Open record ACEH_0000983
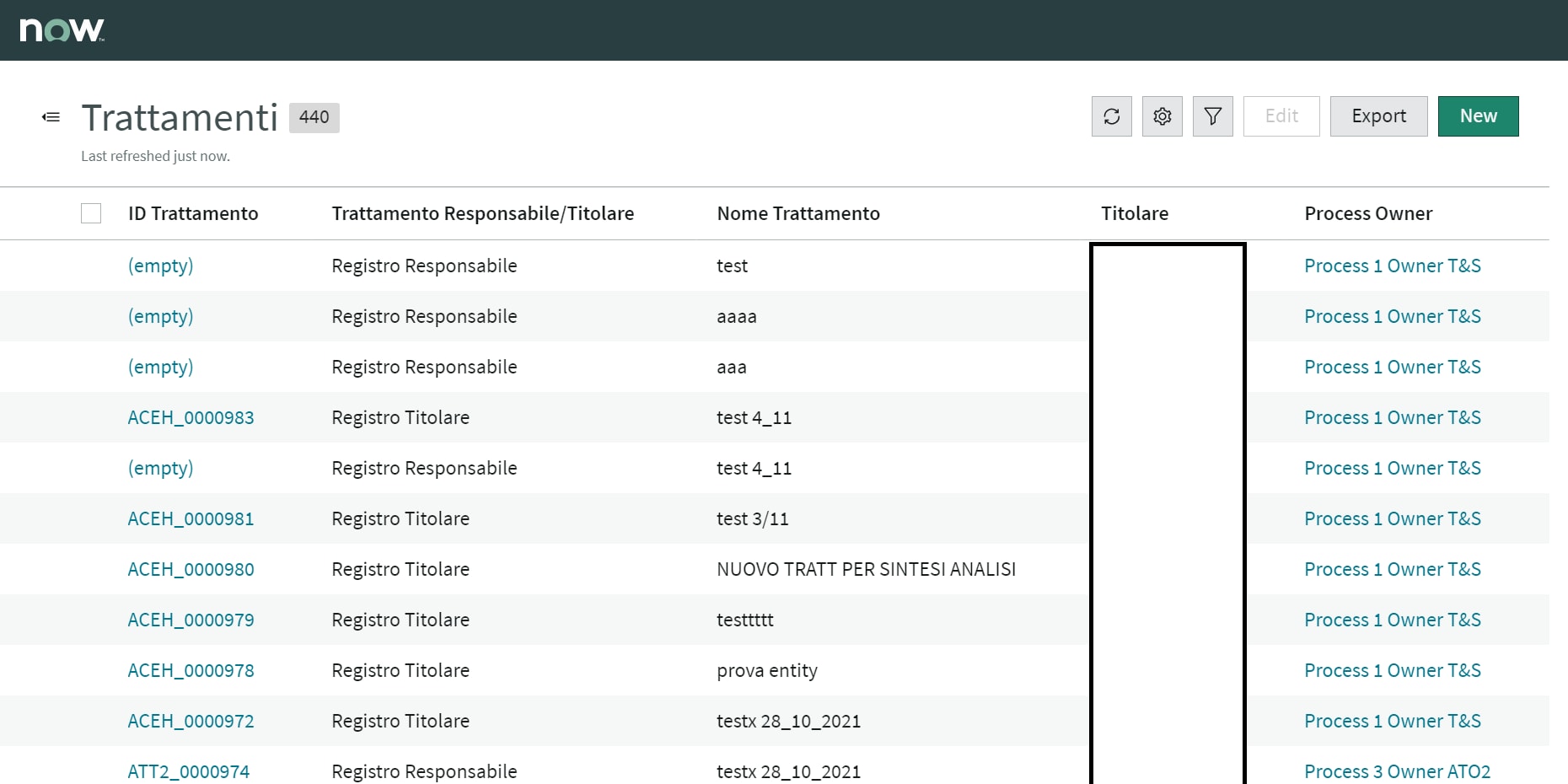This screenshot has width=1568, height=784. pos(191,417)
